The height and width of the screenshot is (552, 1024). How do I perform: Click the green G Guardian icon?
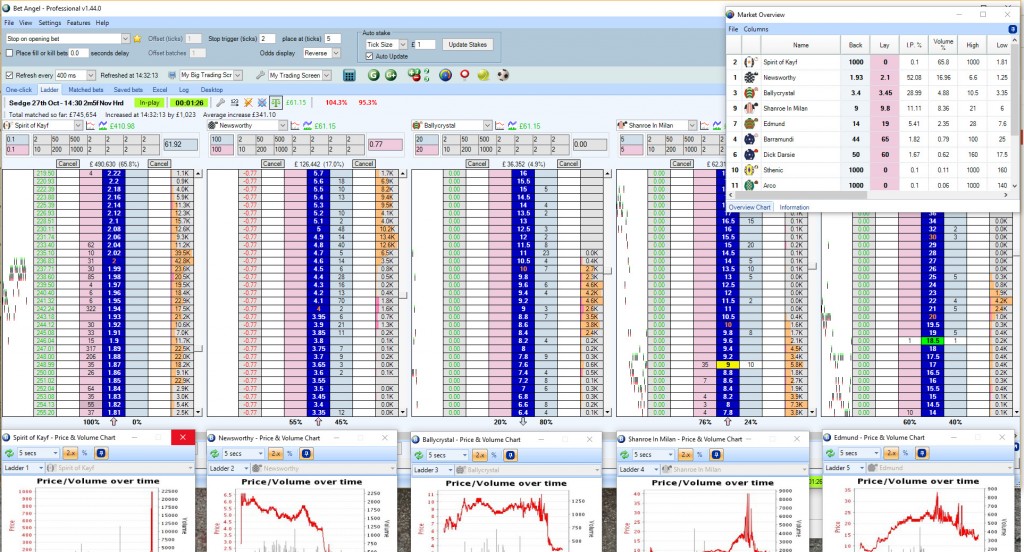[x=374, y=75]
